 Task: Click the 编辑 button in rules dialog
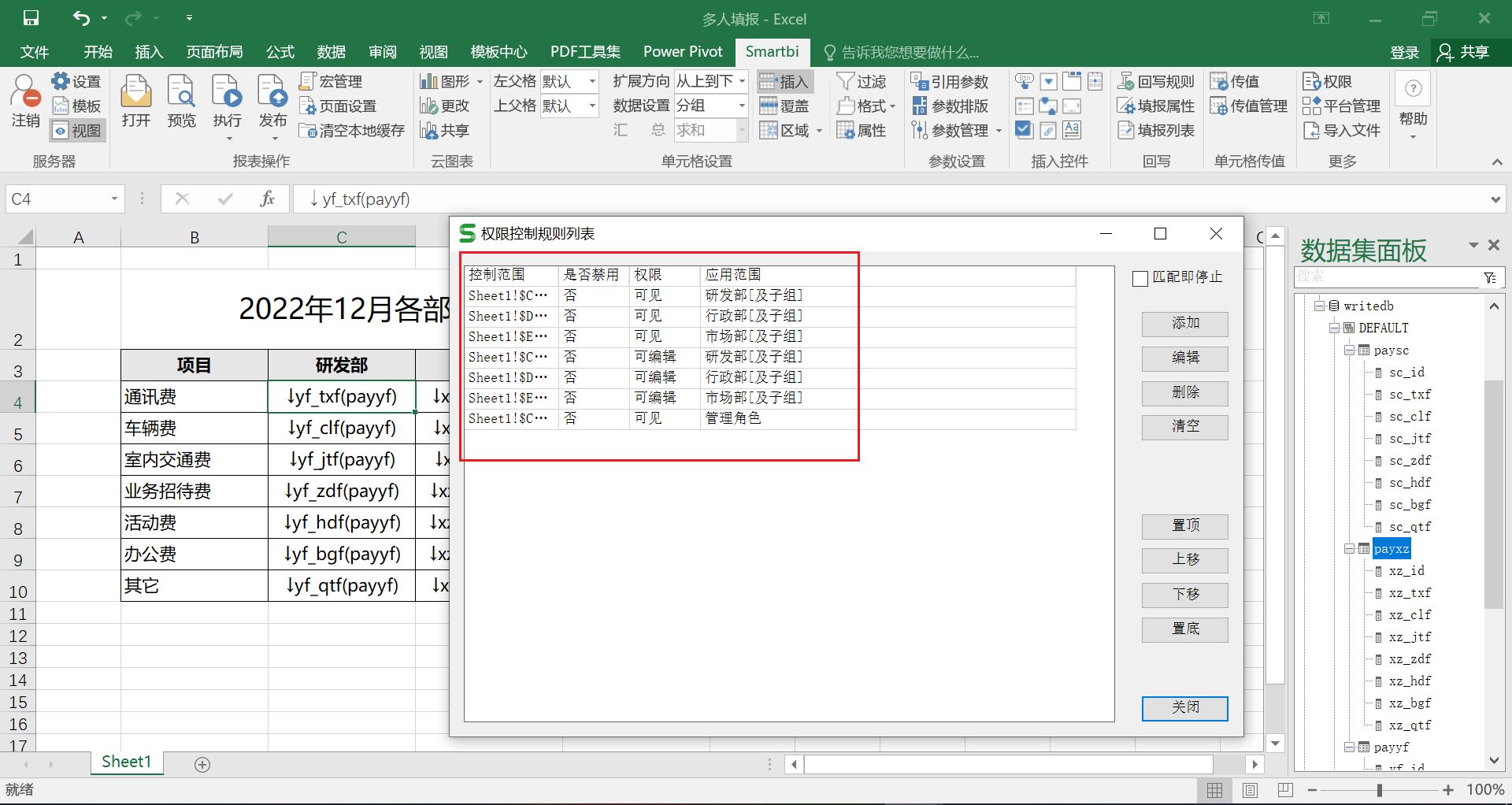pos(1185,358)
